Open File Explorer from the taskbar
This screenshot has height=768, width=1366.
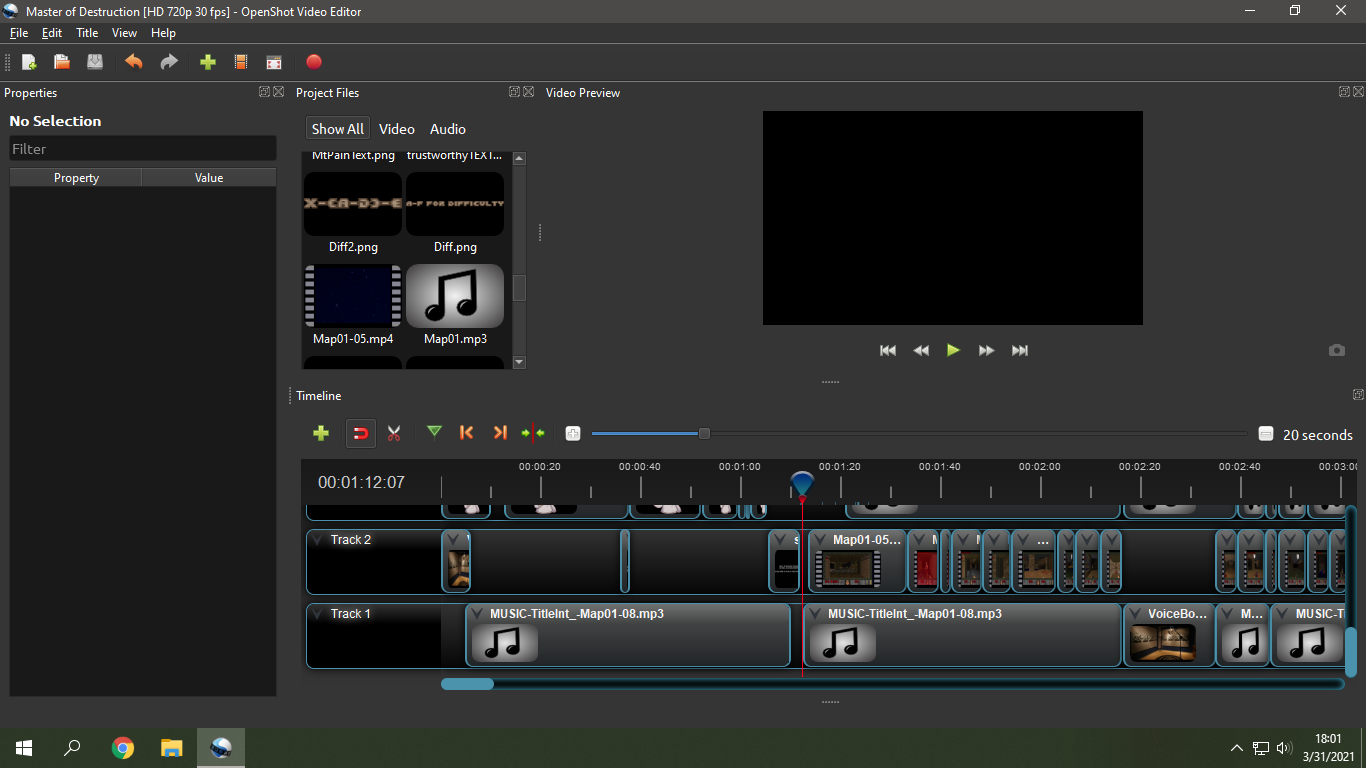coord(172,748)
